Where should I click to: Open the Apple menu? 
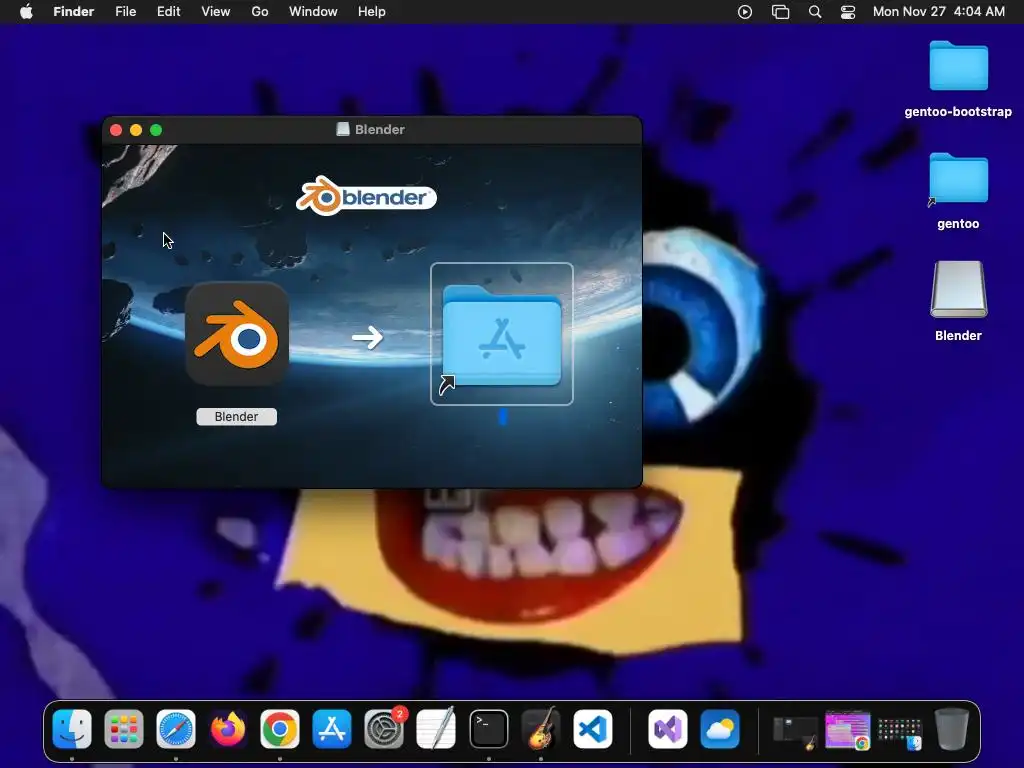[26, 12]
